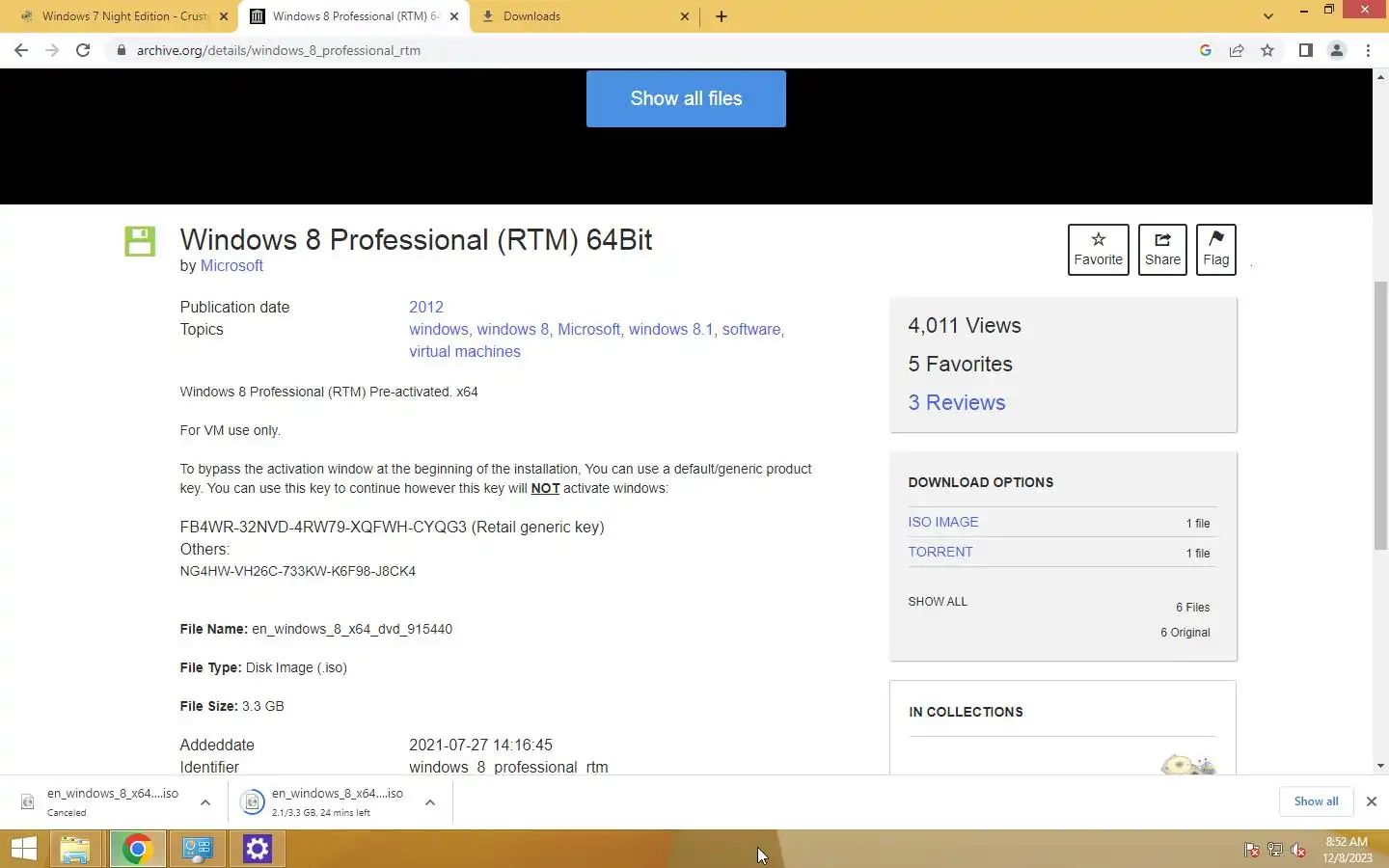Click the Share button on the item
This screenshot has height=868, width=1389.
[x=1162, y=250]
